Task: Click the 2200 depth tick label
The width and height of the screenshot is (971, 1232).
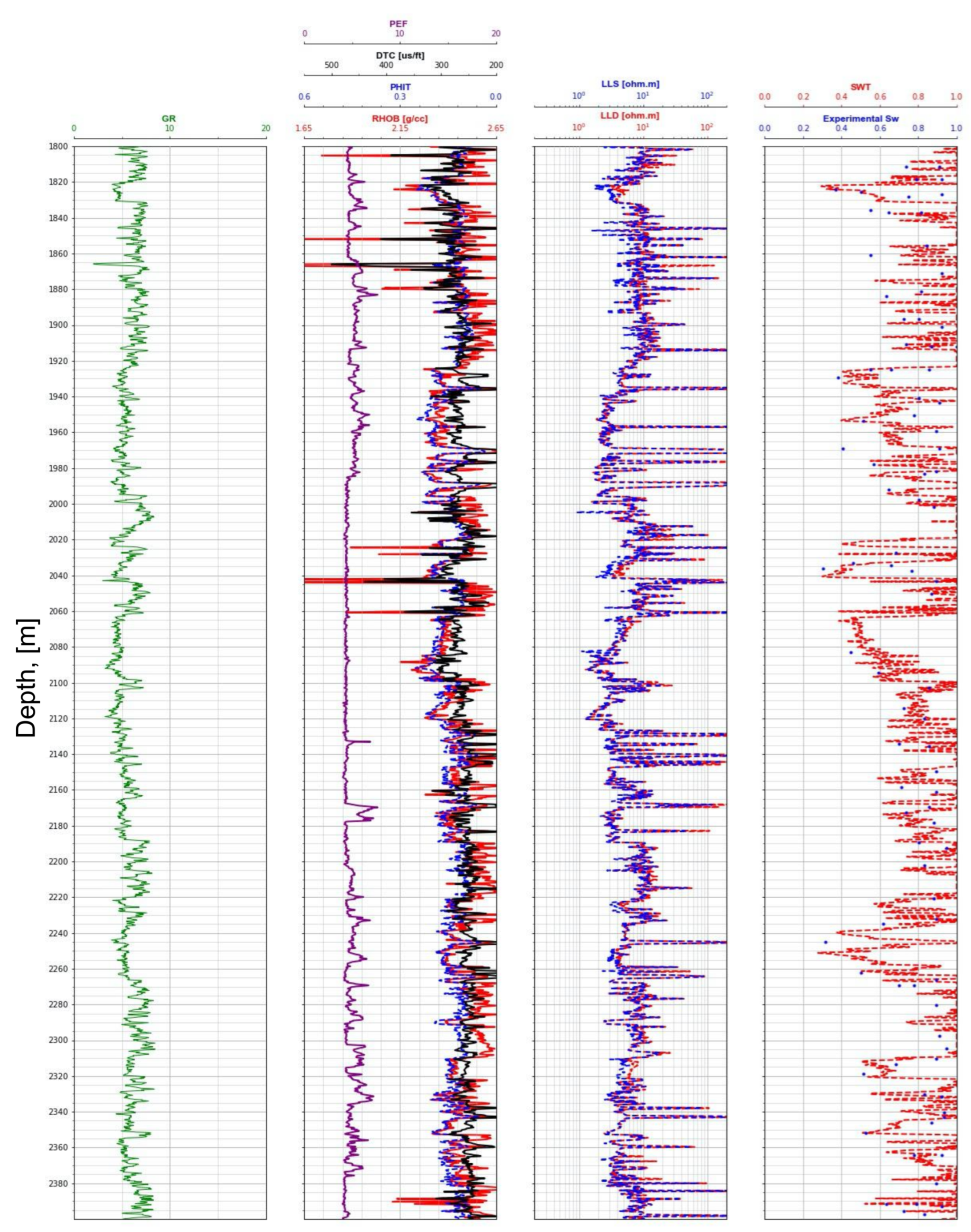Action: pos(58,861)
